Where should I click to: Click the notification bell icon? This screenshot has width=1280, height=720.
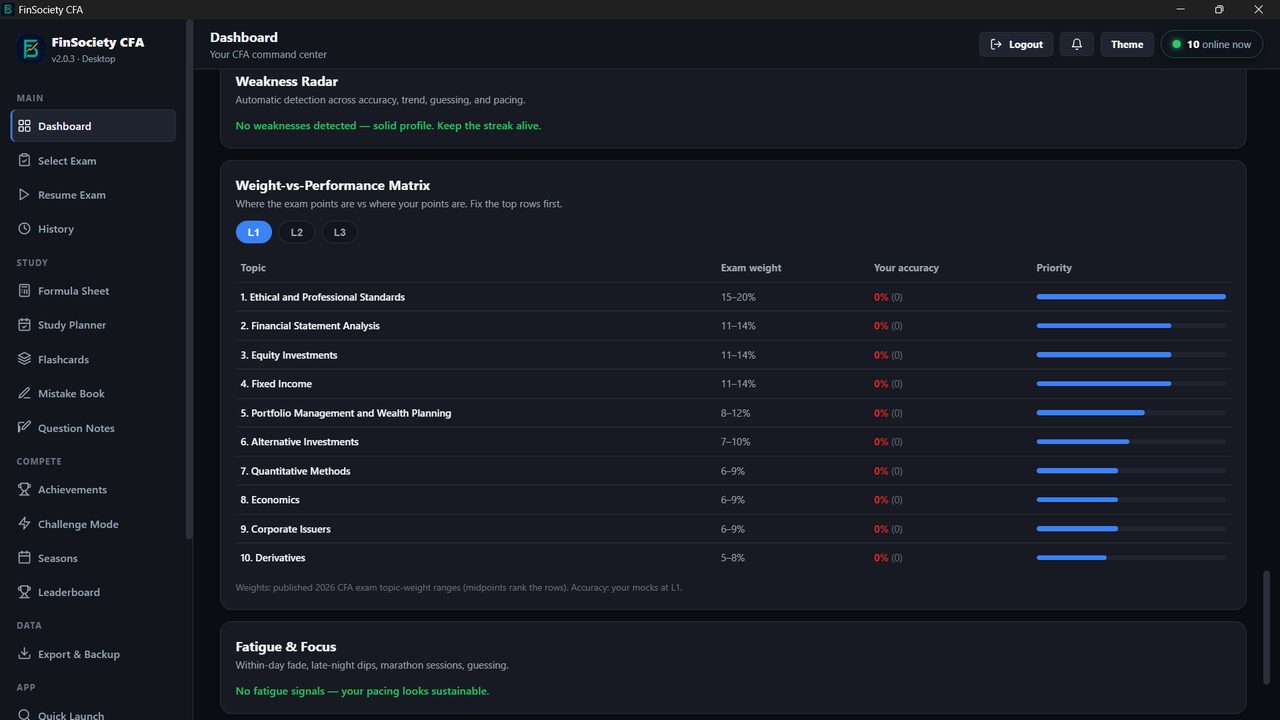tap(1076, 44)
